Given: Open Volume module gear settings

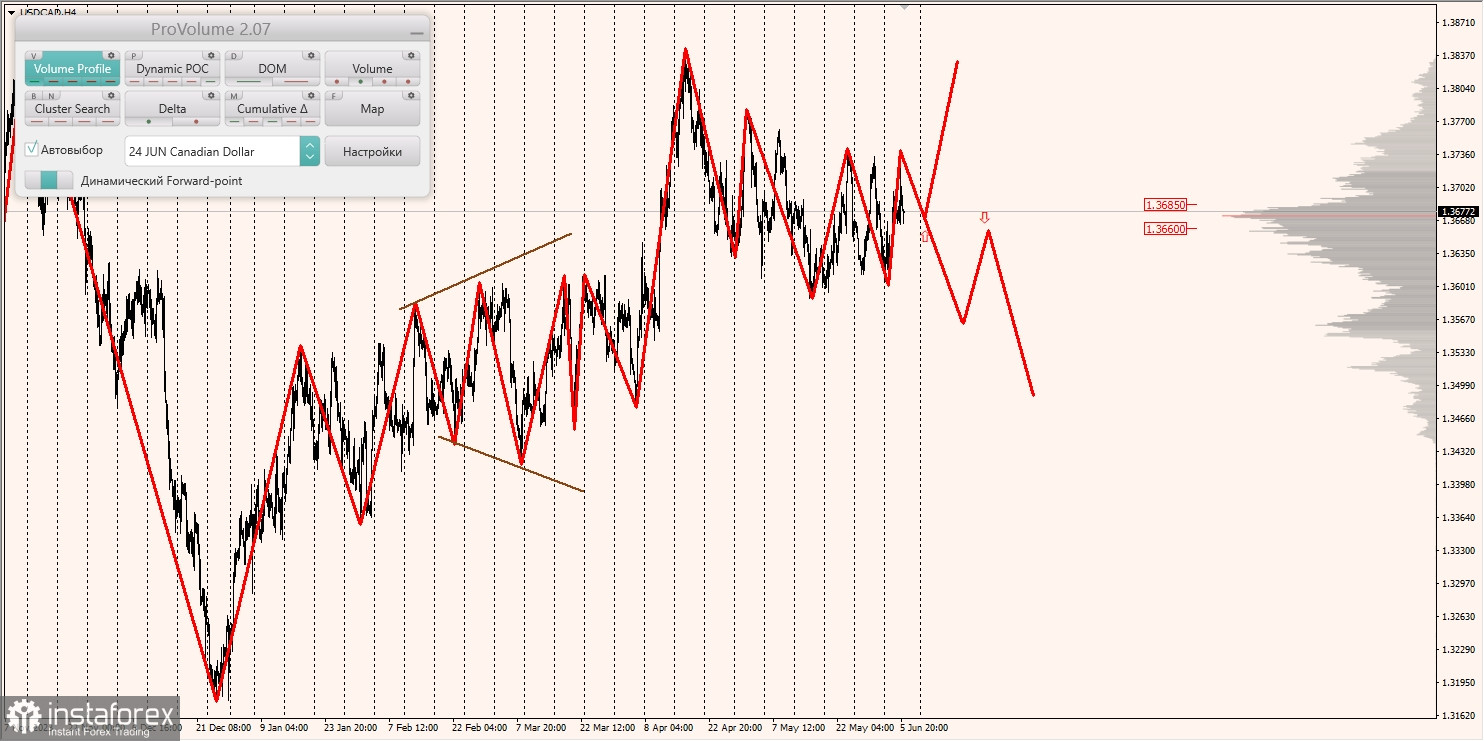Looking at the screenshot, I should (411, 55).
